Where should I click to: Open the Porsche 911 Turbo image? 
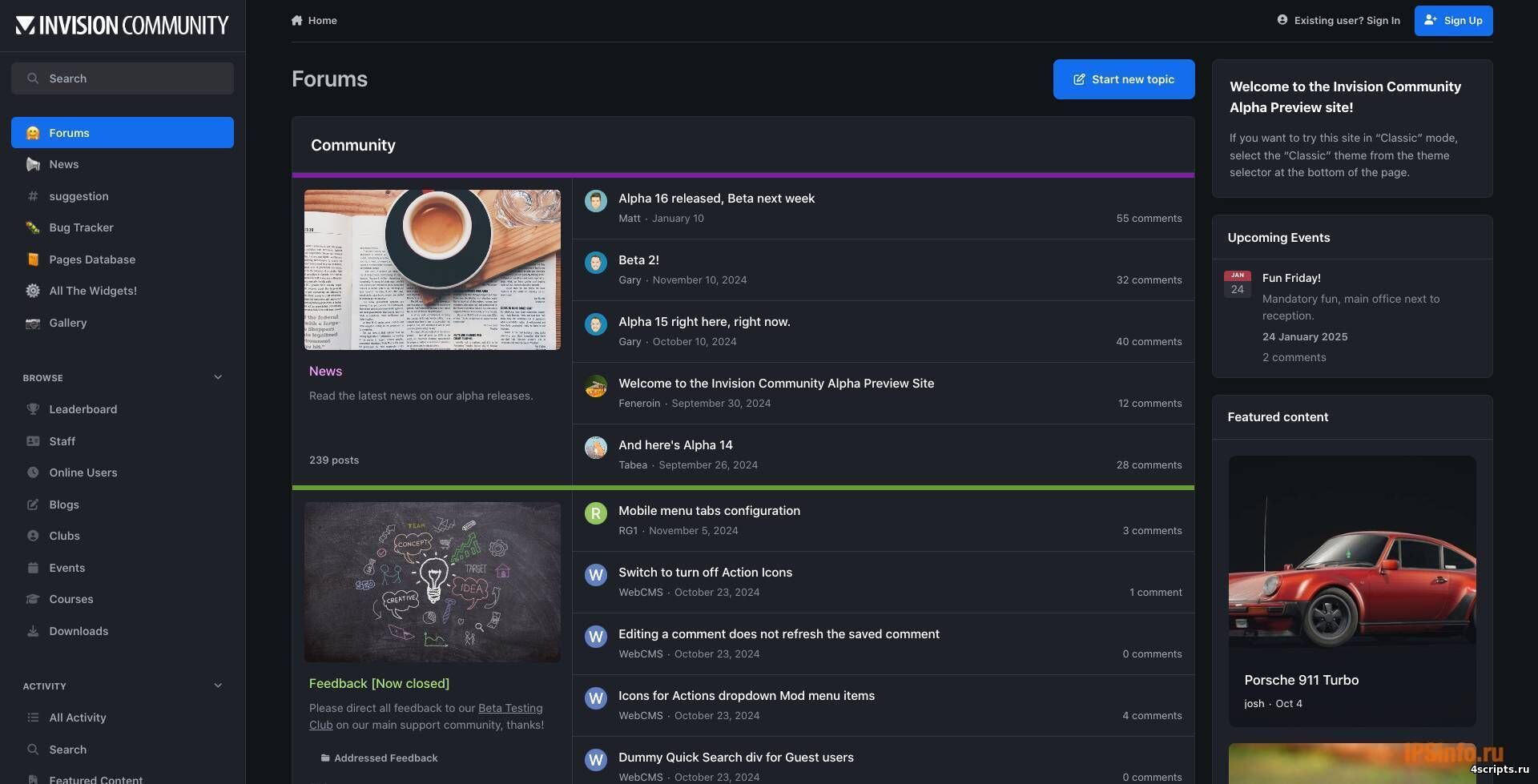coord(1352,553)
